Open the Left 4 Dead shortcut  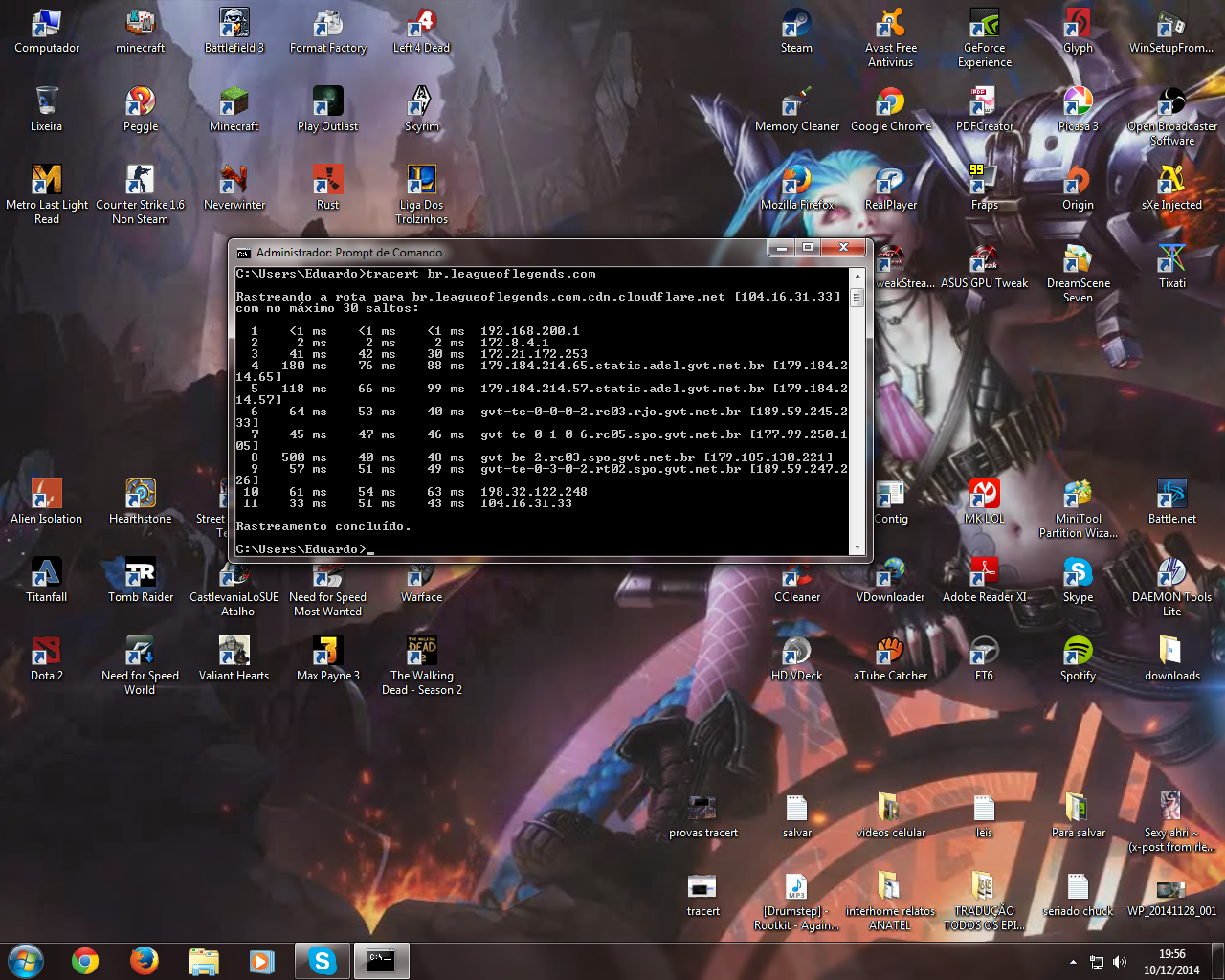422,32
